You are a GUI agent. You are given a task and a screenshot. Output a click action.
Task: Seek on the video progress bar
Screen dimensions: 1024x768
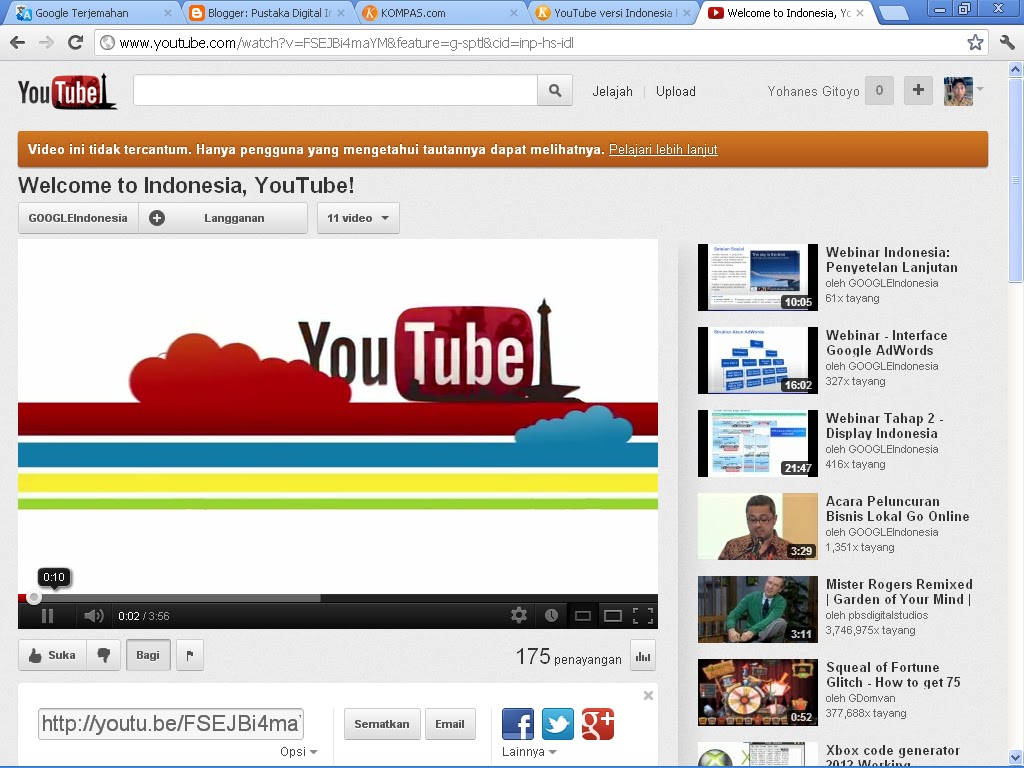click(x=338, y=598)
